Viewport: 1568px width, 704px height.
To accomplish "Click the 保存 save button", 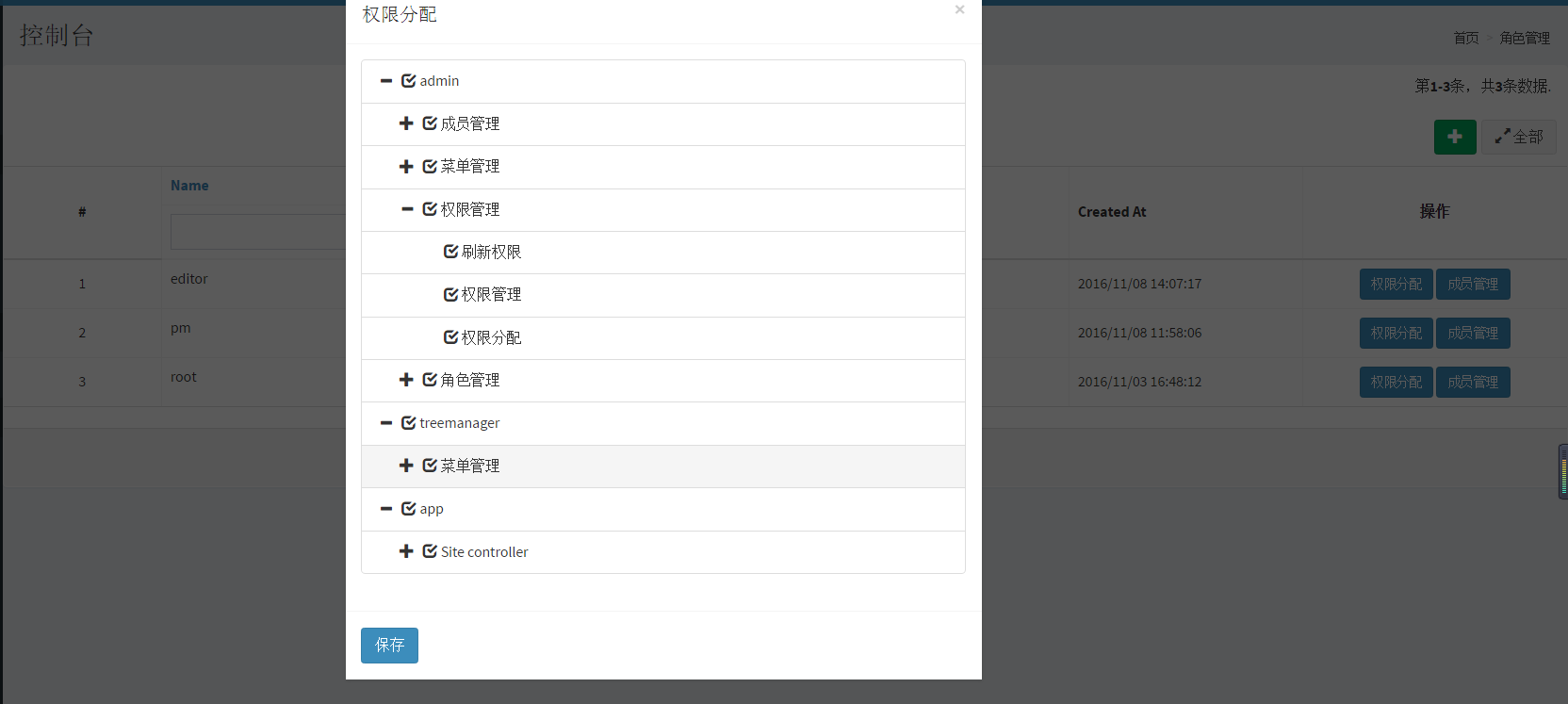I will pyautogui.click(x=389, y=646).
